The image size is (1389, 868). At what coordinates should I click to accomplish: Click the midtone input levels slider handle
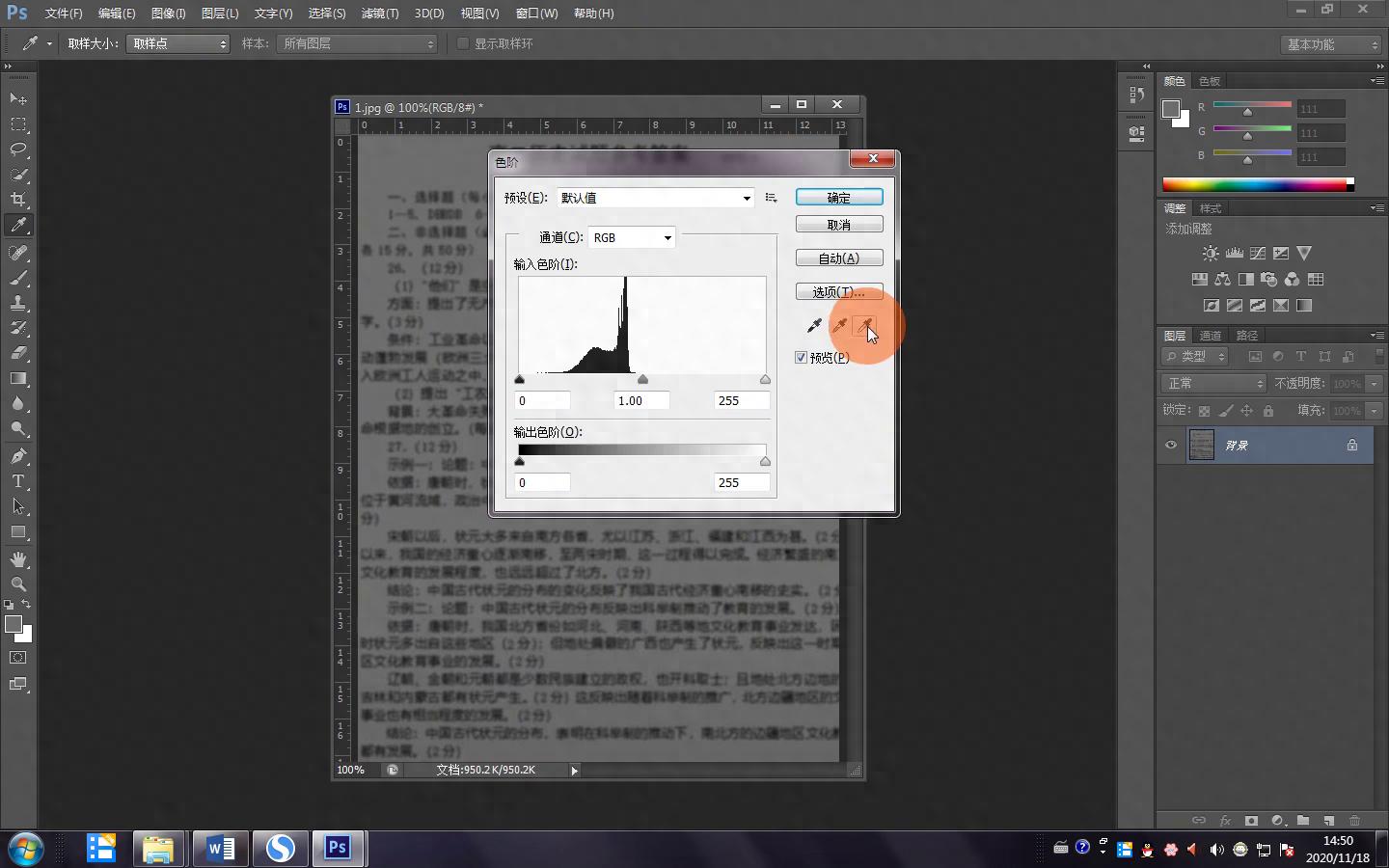click(643, 380)
